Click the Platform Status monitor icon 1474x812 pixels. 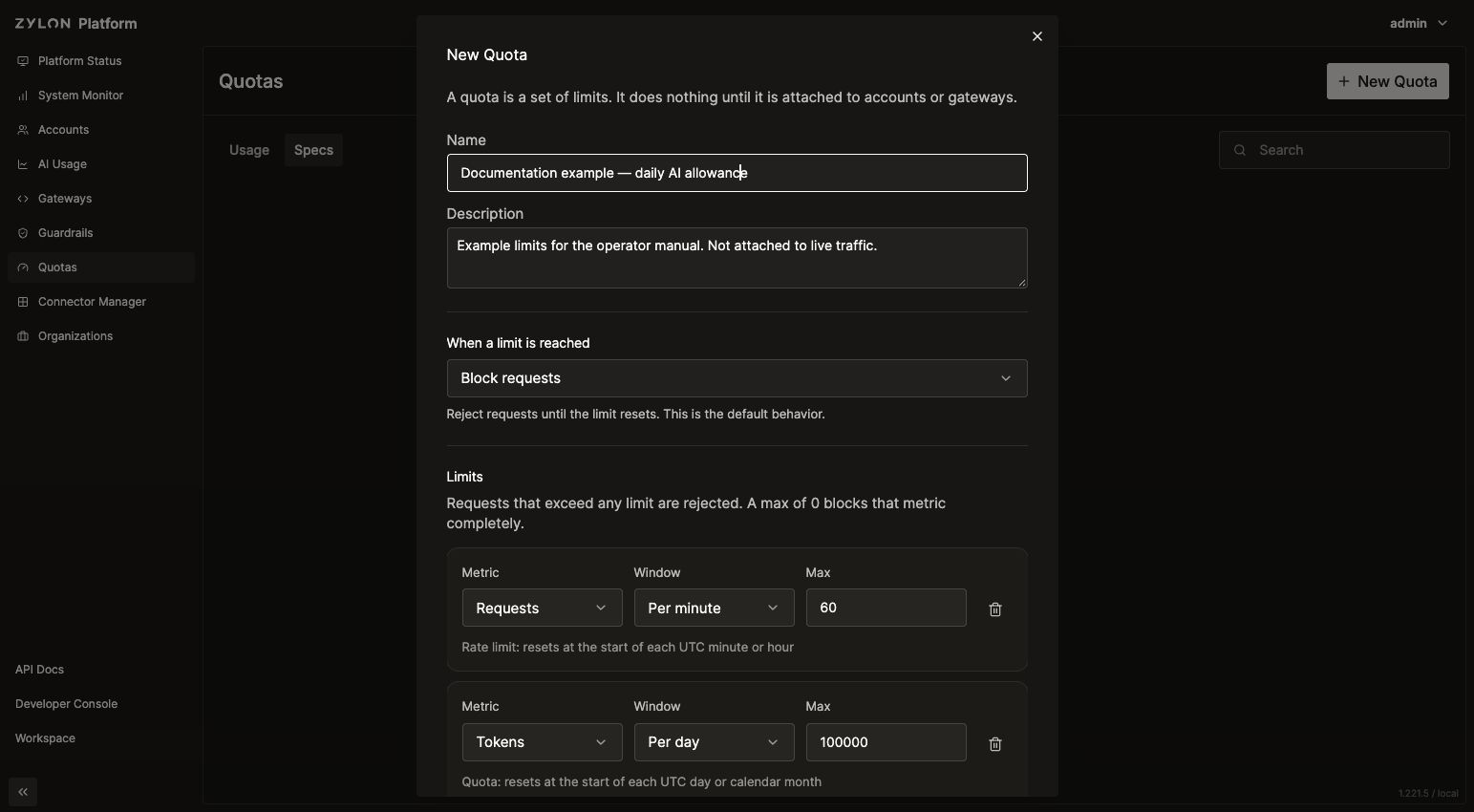[23, 61]
